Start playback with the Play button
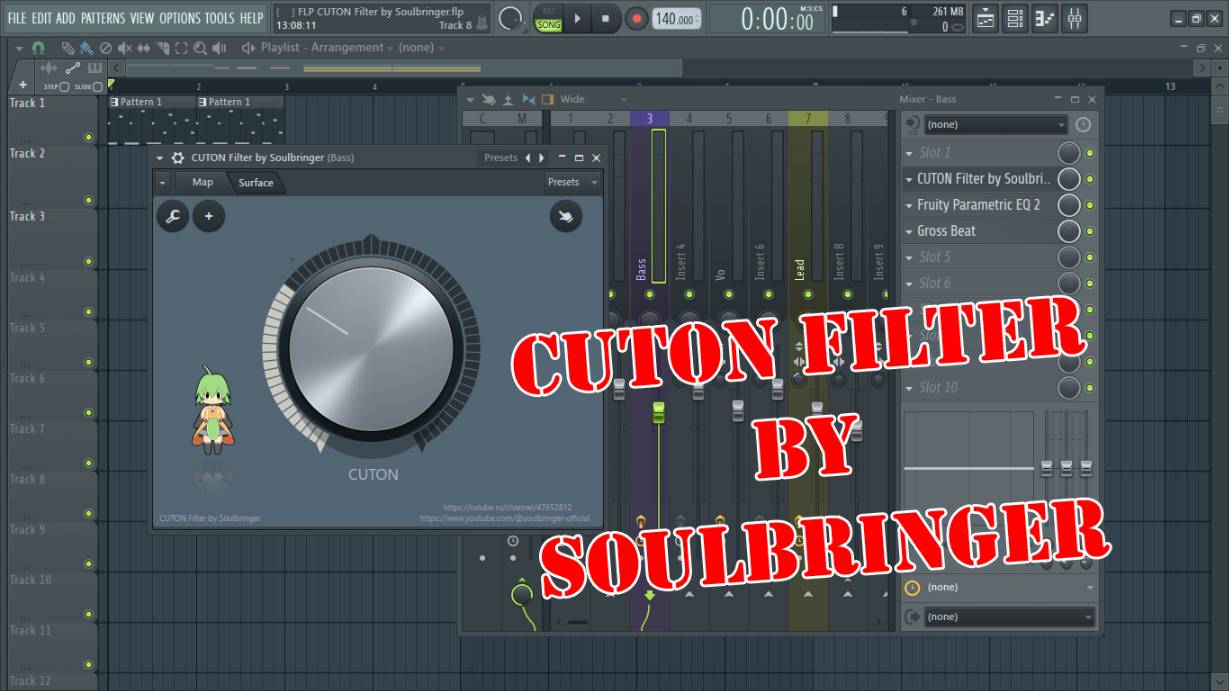 coord(578,18)
